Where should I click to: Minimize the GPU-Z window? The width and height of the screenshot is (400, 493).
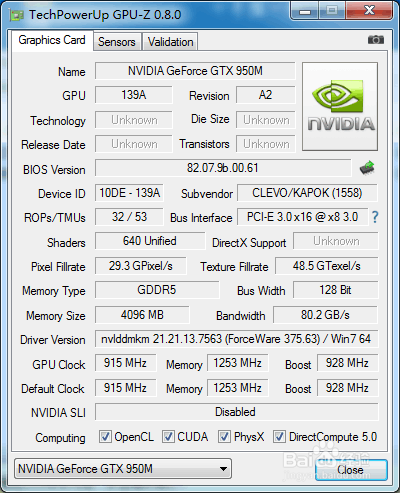tap(305, 11)
